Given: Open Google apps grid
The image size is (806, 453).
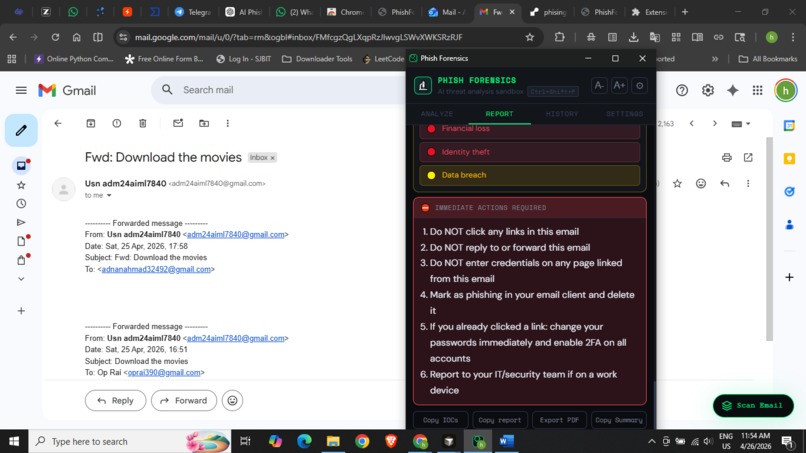Looking at the screenshot, I should tap(758, 90).
